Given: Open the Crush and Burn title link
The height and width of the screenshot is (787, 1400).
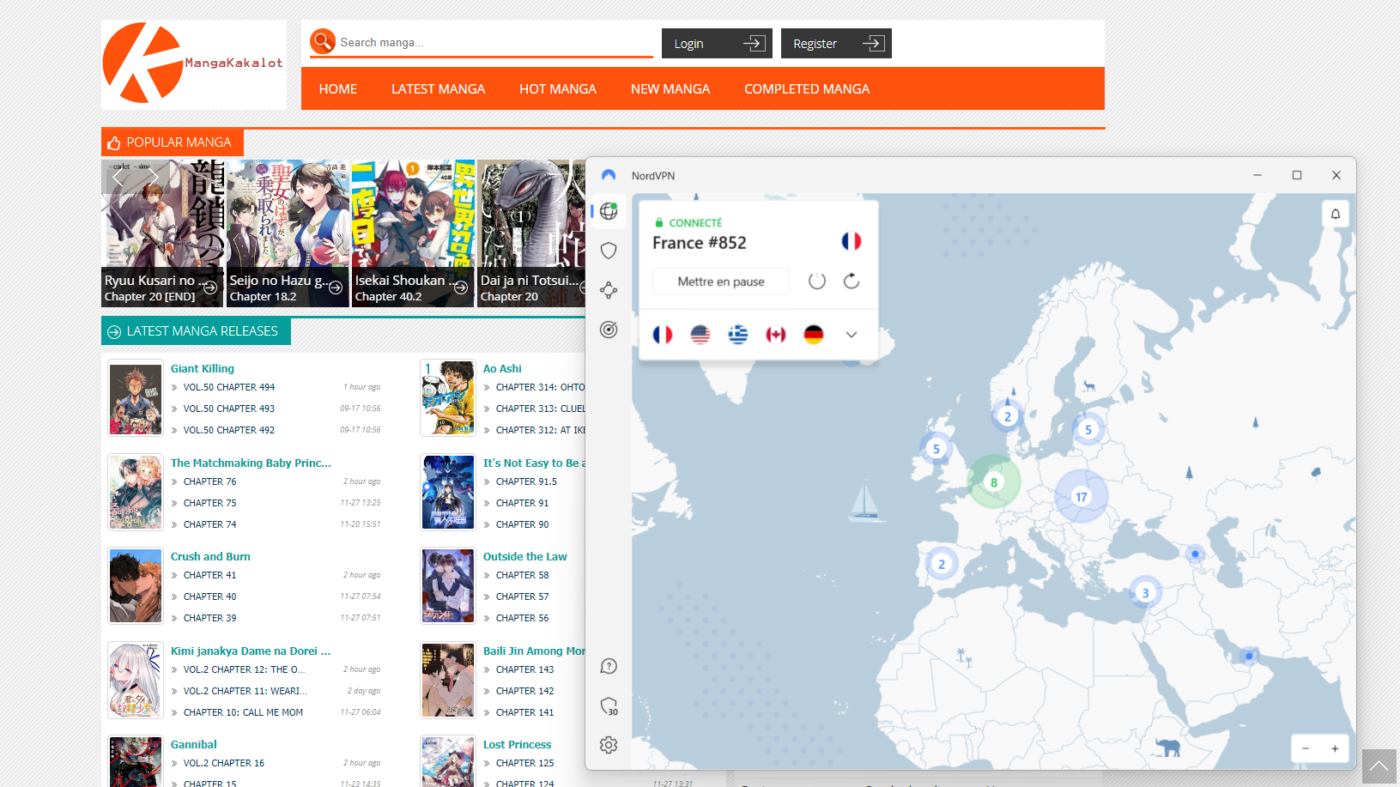Looking at the screenshot, I should click(x=210, y=557).
